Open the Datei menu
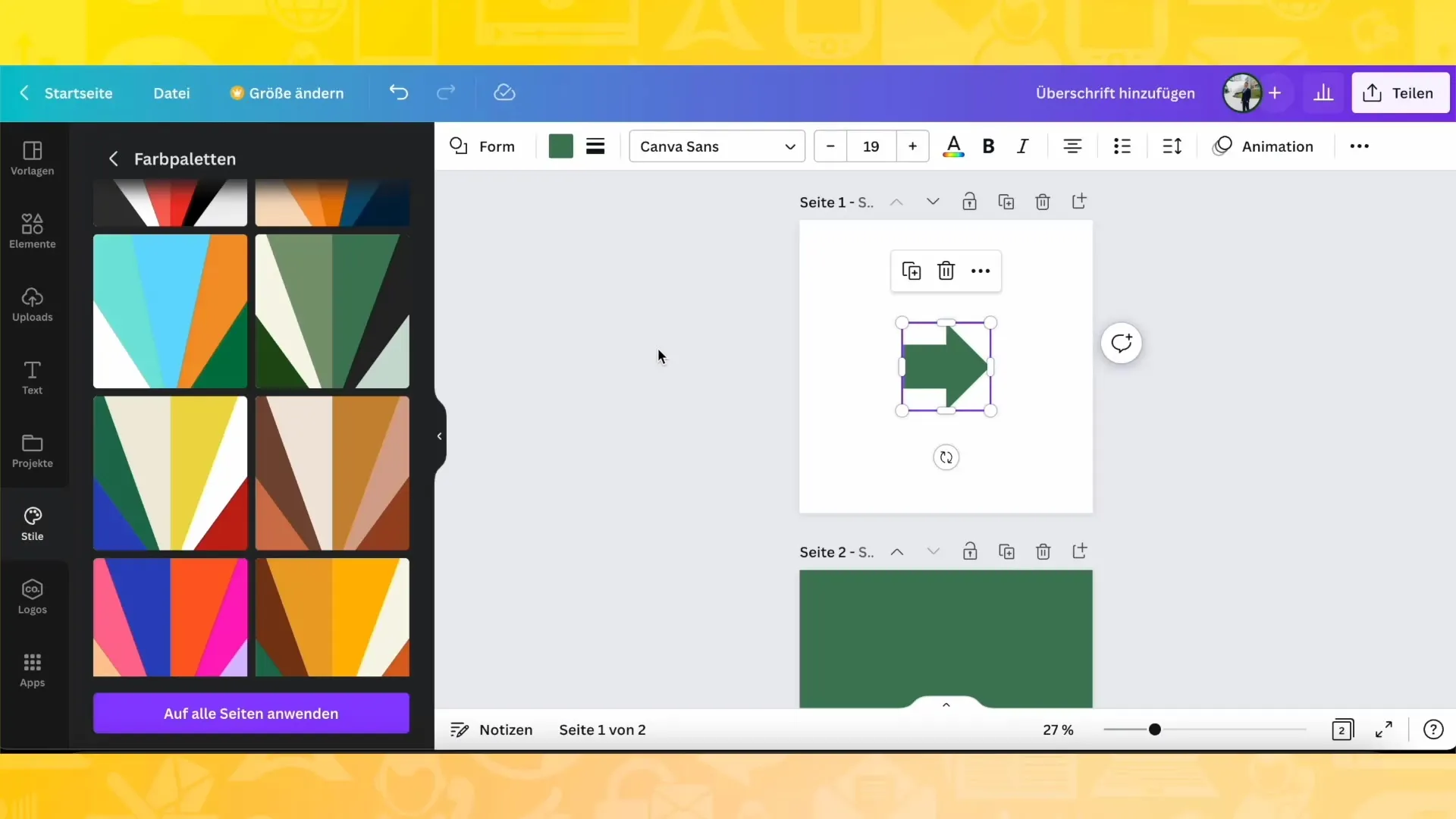Screen dimensions: 1456x819 [x=171, y=93]
